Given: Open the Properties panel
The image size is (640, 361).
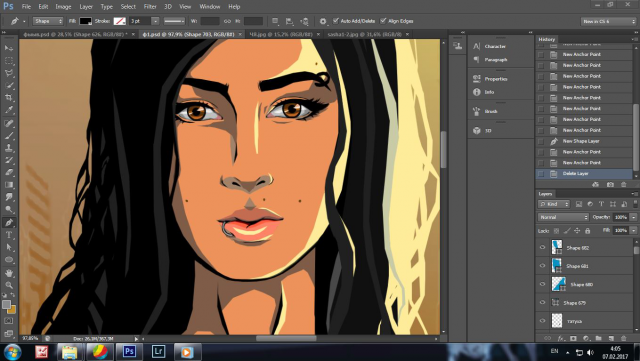Looking at the screenshot, I should [496, 79].
